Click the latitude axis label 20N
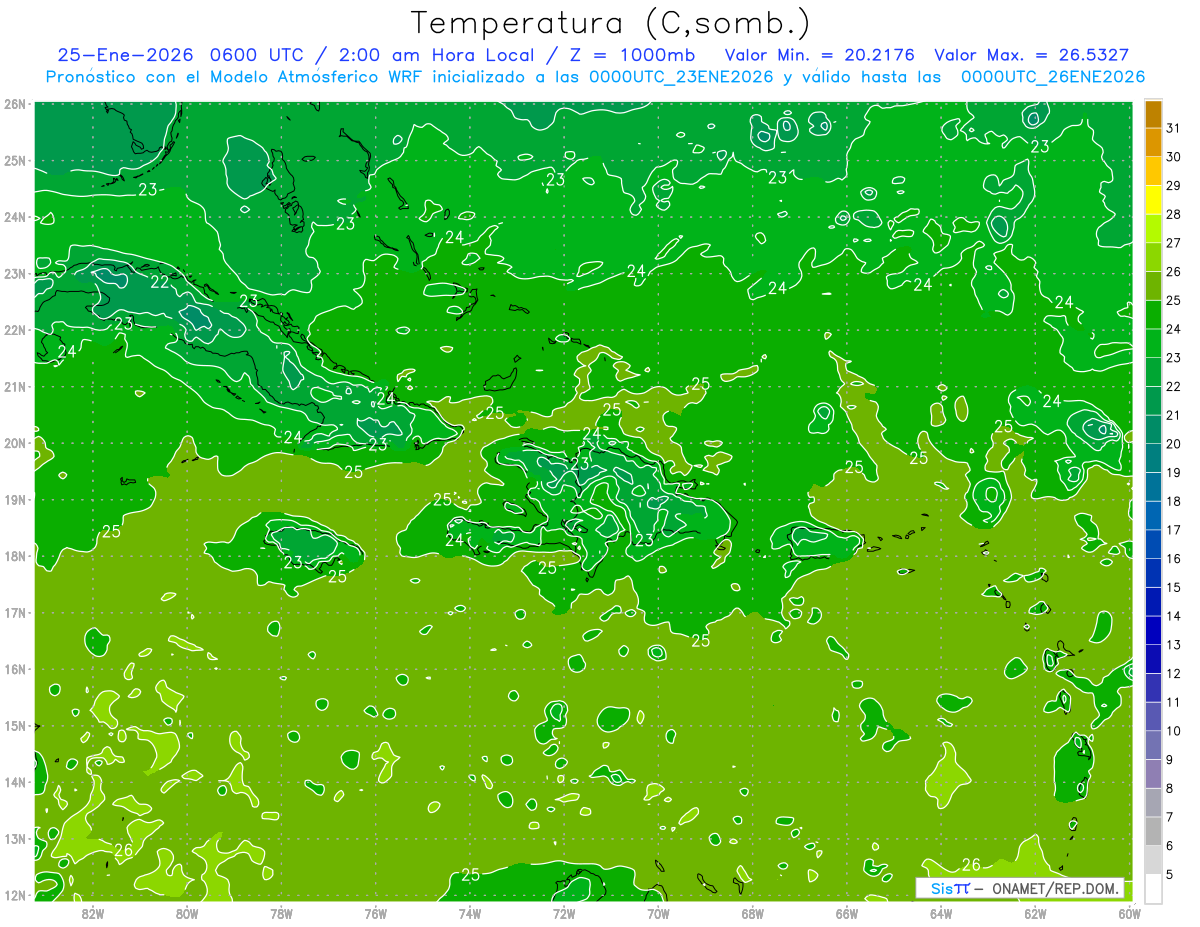The image size is (1200, 927). pos(14,443)
